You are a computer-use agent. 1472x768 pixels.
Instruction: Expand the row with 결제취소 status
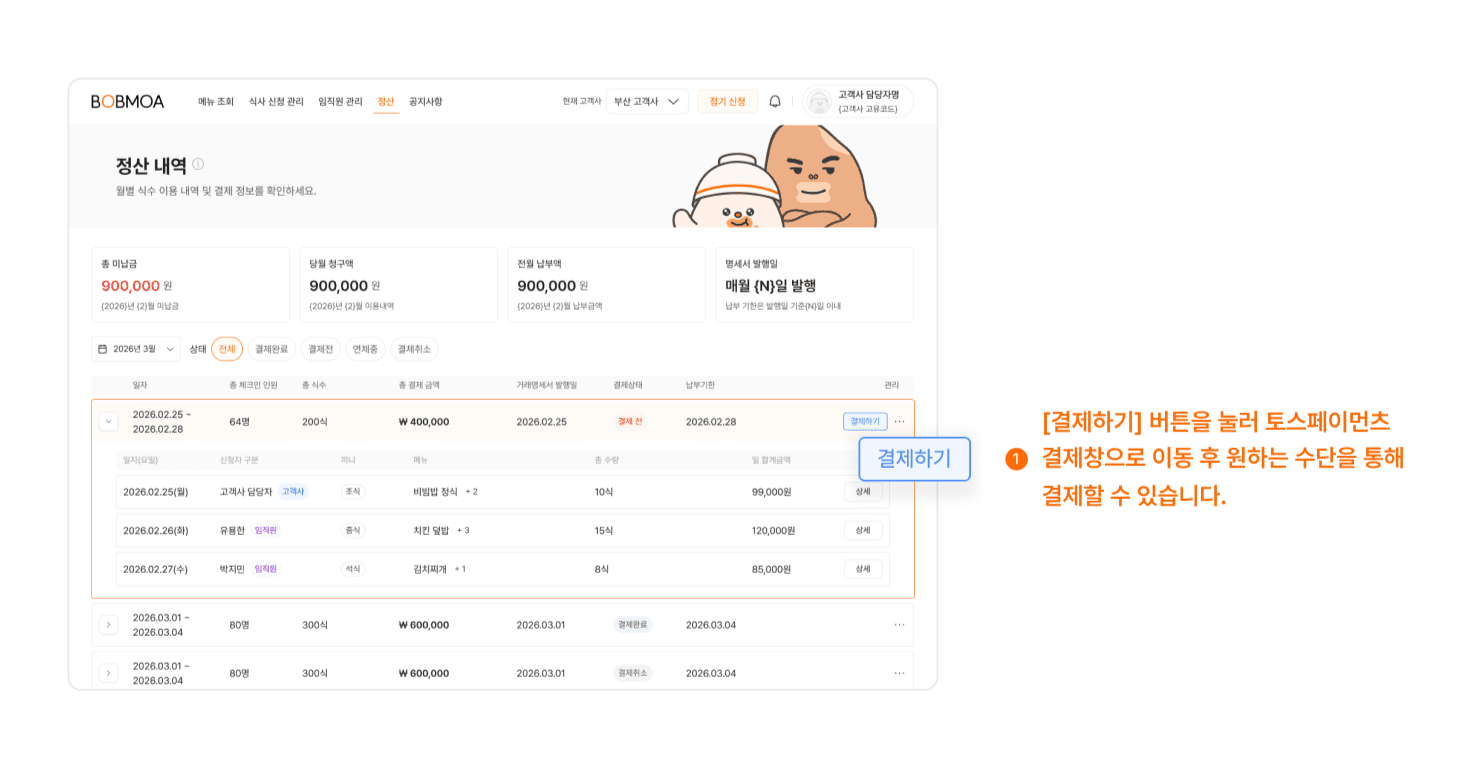click(x=109, y=673)
